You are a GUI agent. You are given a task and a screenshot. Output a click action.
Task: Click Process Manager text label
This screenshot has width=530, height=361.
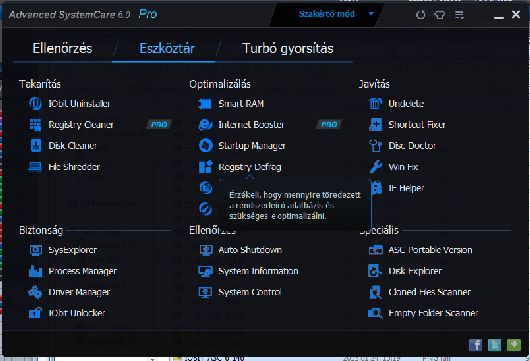[x=83, y=271]
